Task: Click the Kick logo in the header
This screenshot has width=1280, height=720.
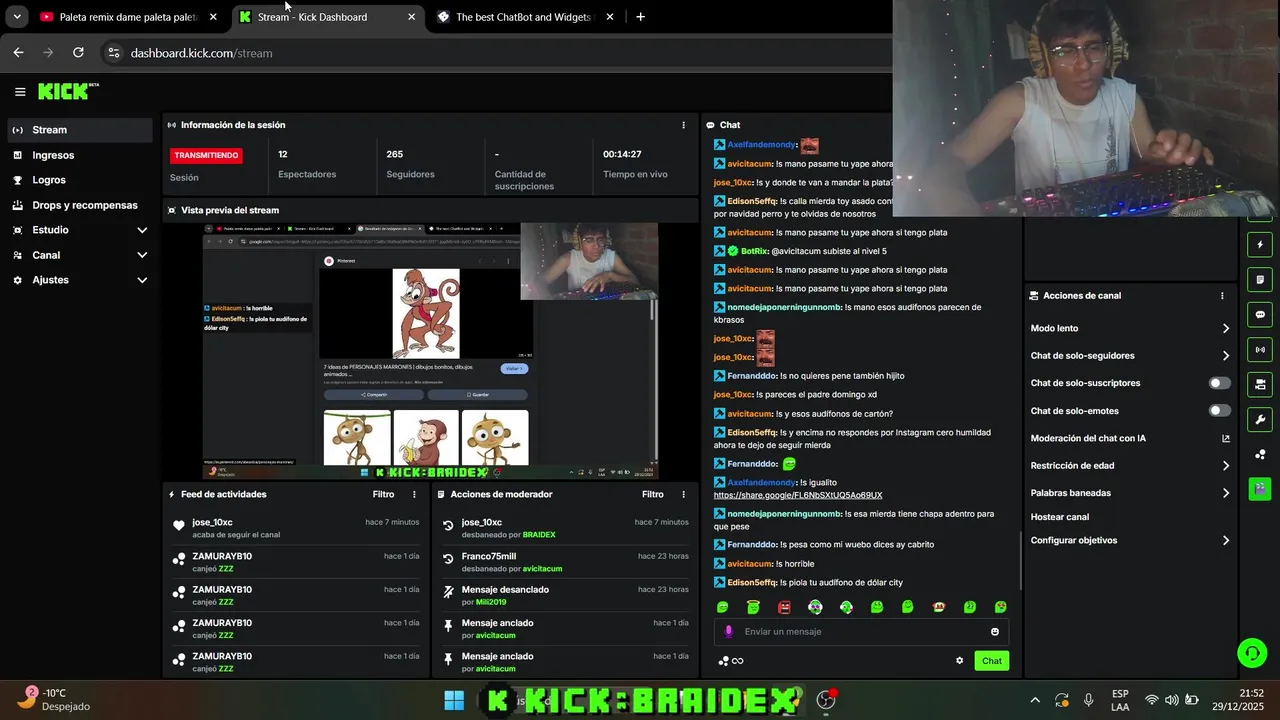Action: [68, 91]
